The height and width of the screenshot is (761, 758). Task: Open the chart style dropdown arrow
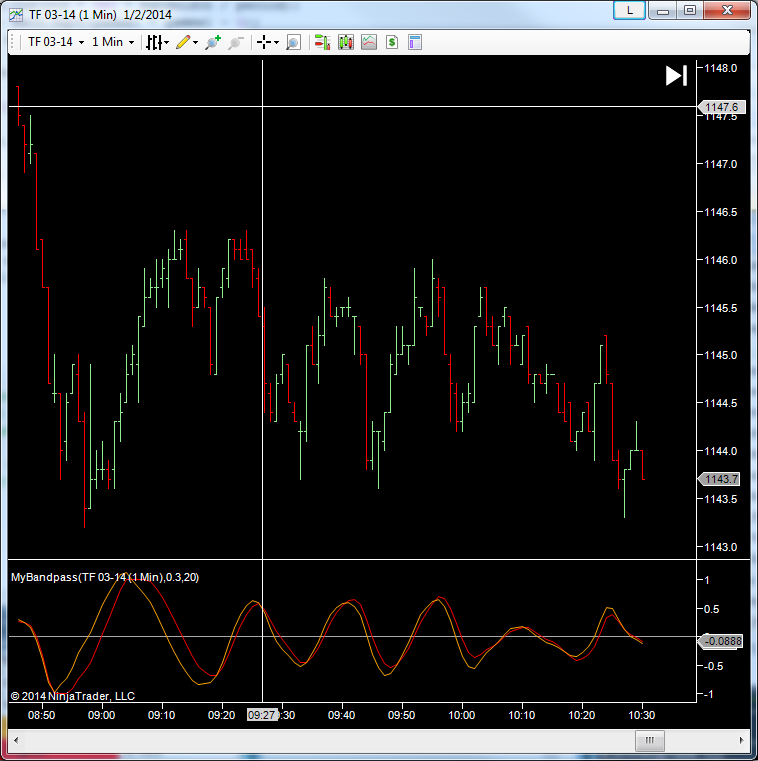click(166, 43)
